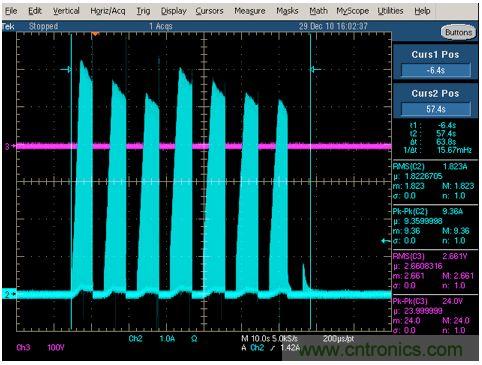Open the Utilities menu
The image size is (482, 365).
(x=390, y=11)
